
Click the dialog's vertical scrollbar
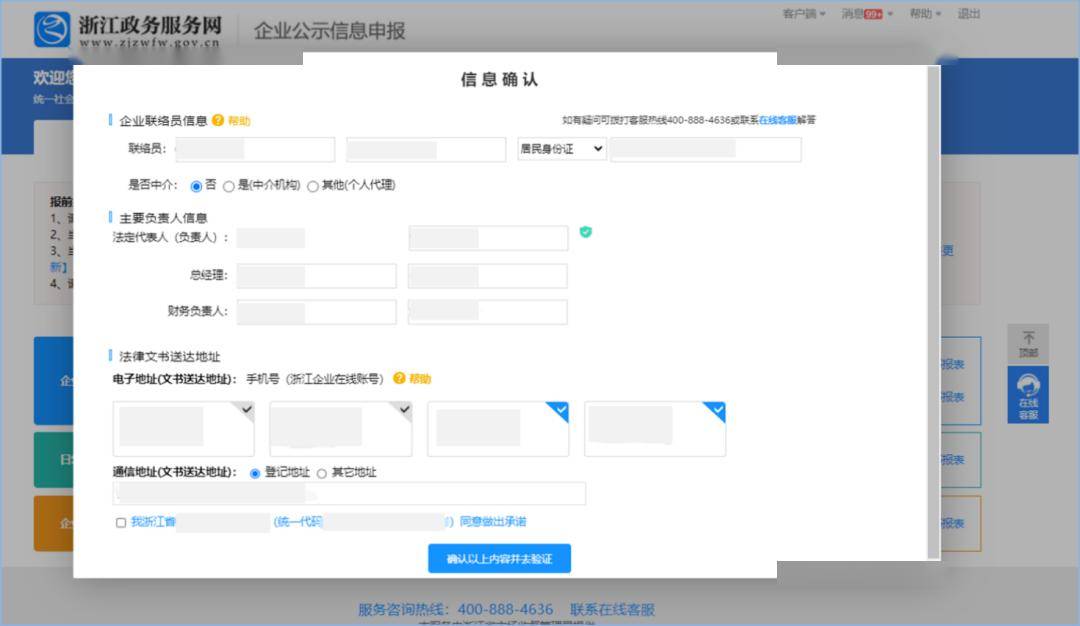pos(934,312)
